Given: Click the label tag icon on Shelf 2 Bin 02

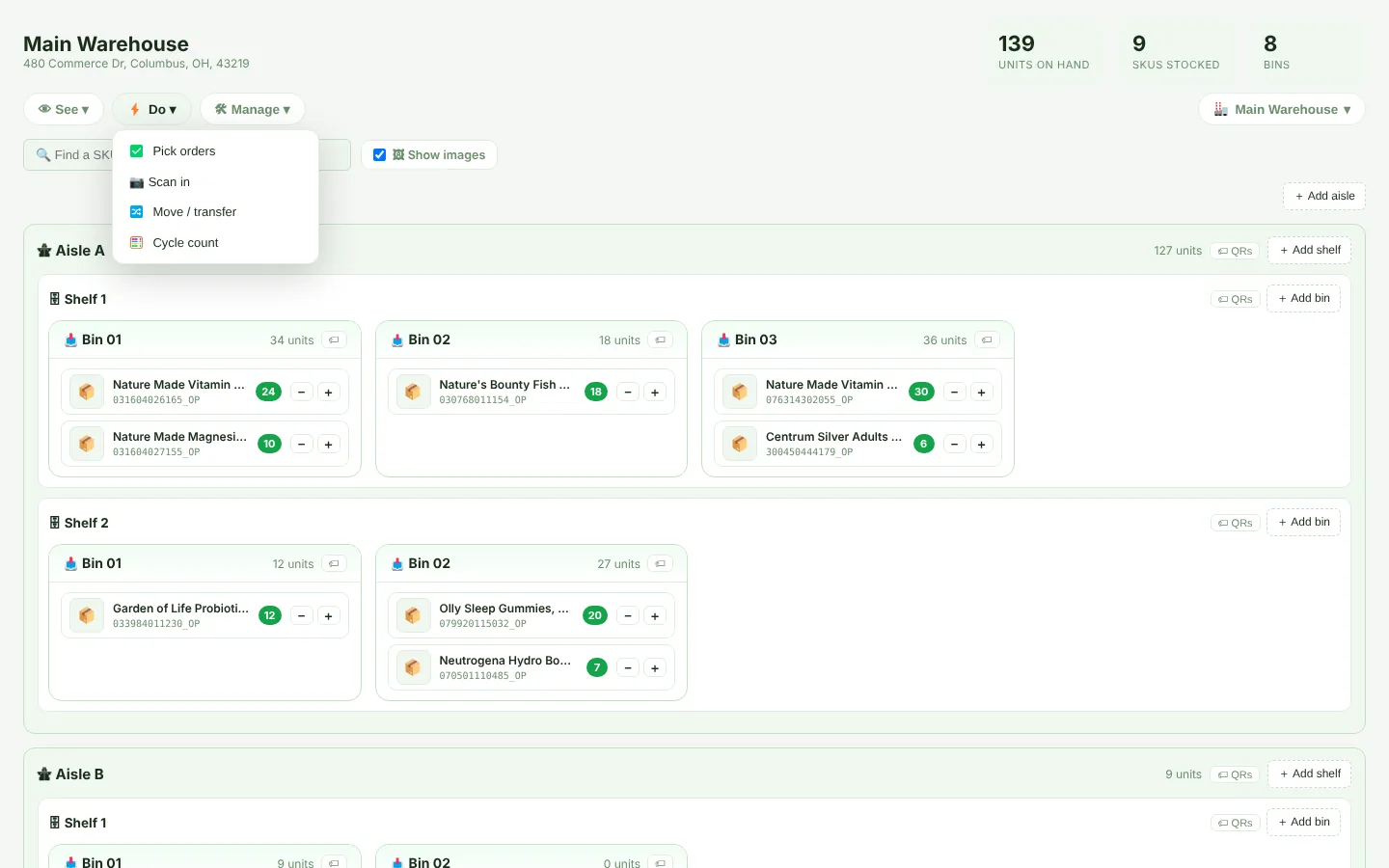Looking at the screenshot, I should coord(661,563).
